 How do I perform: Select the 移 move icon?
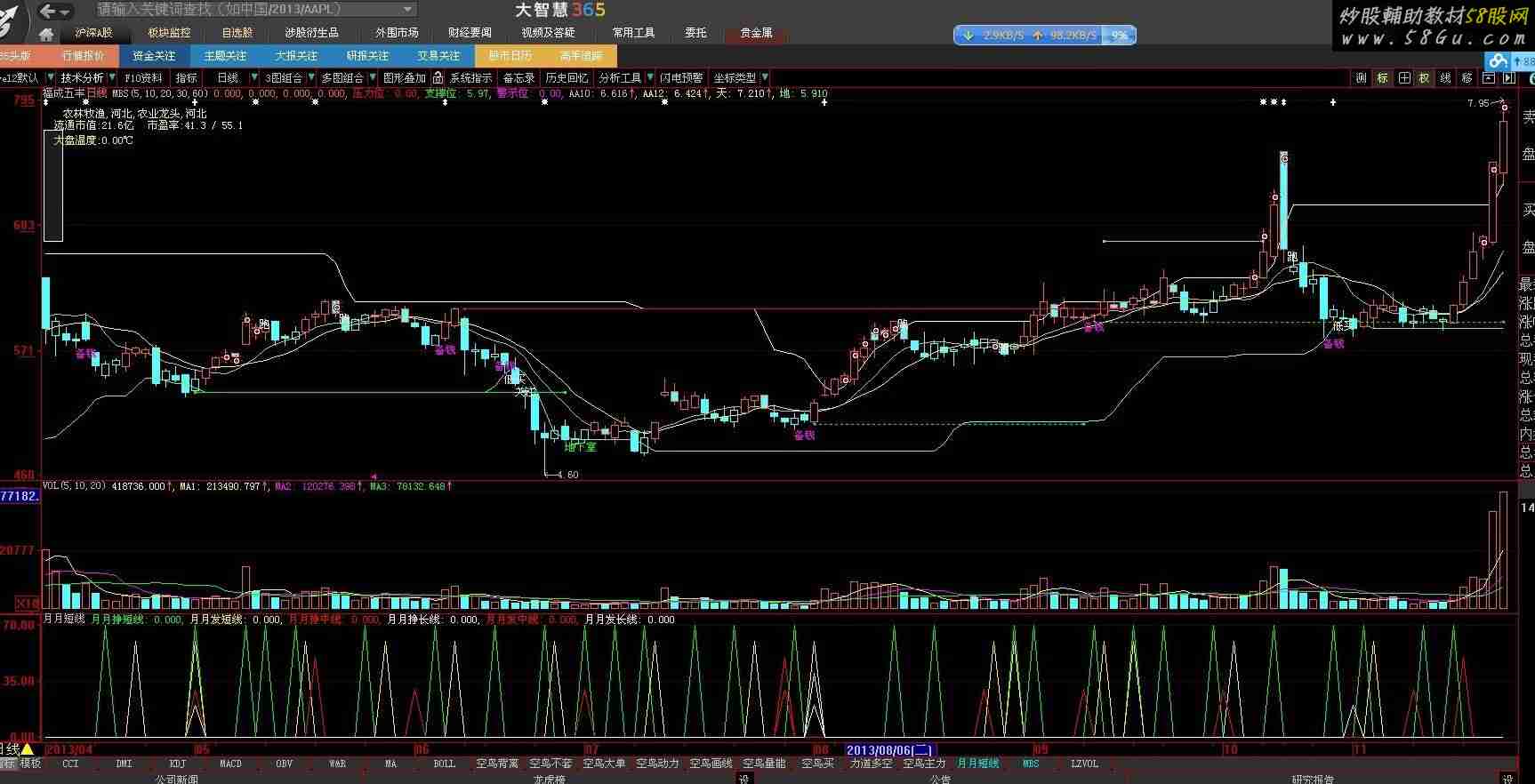(1467, 78)
